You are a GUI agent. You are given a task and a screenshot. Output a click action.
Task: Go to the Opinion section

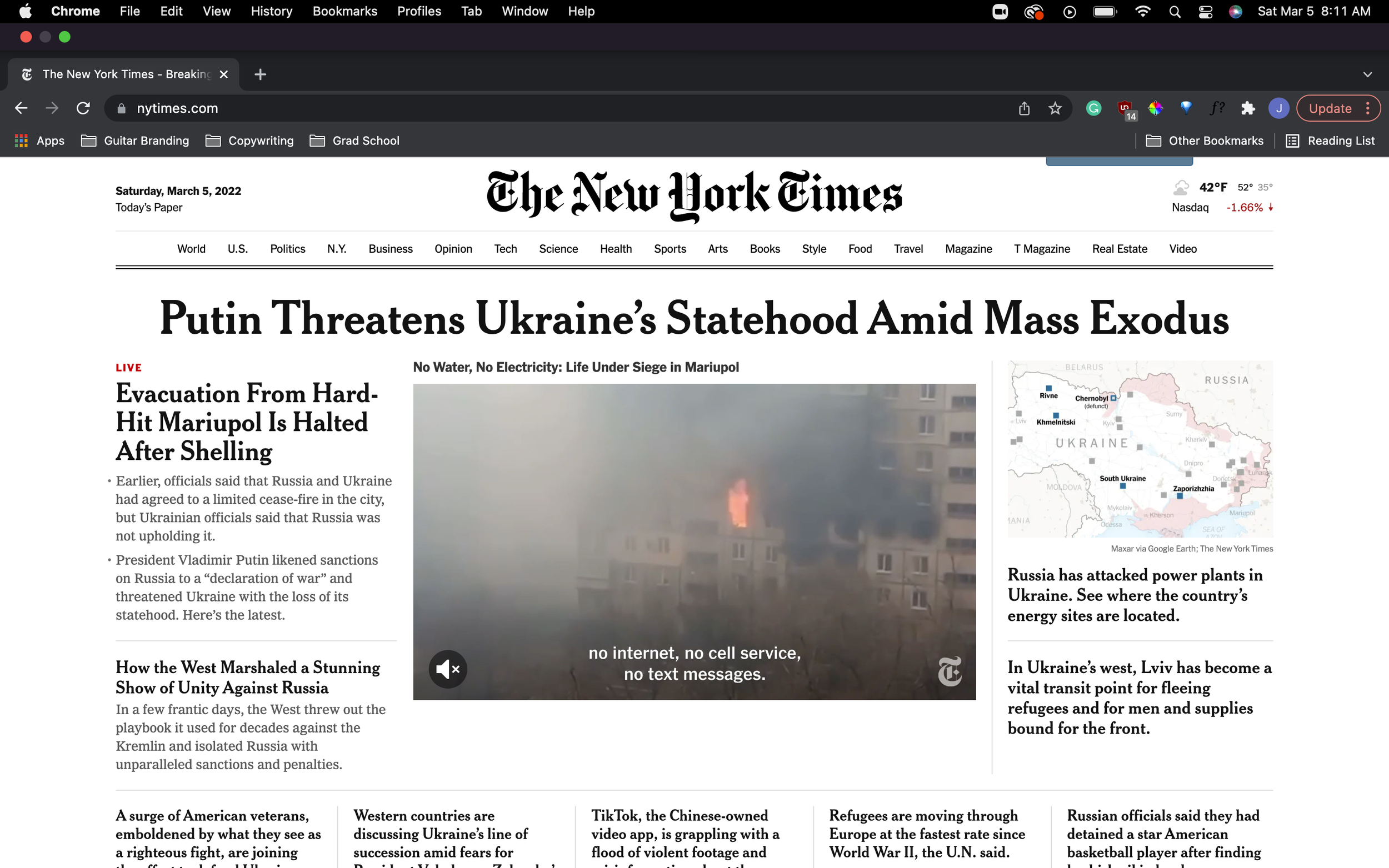tap(452, 249)
